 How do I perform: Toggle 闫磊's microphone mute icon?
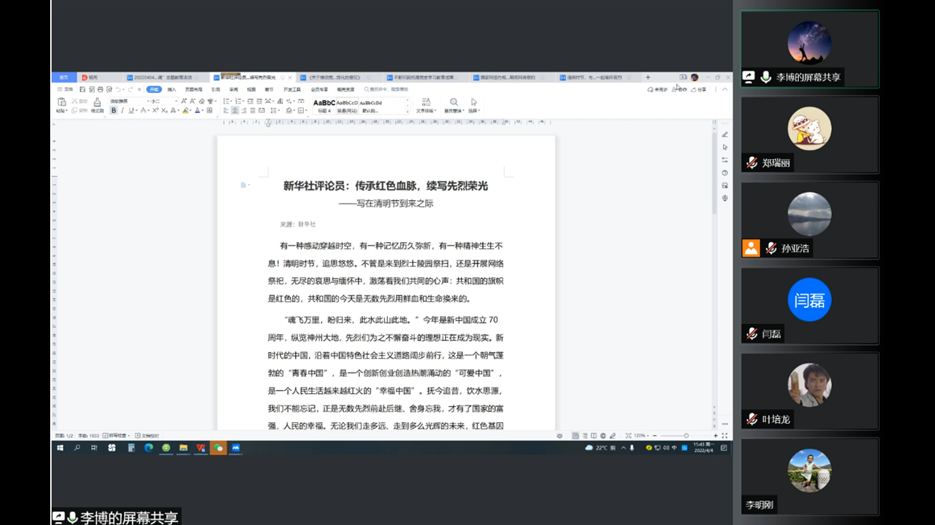752,334
